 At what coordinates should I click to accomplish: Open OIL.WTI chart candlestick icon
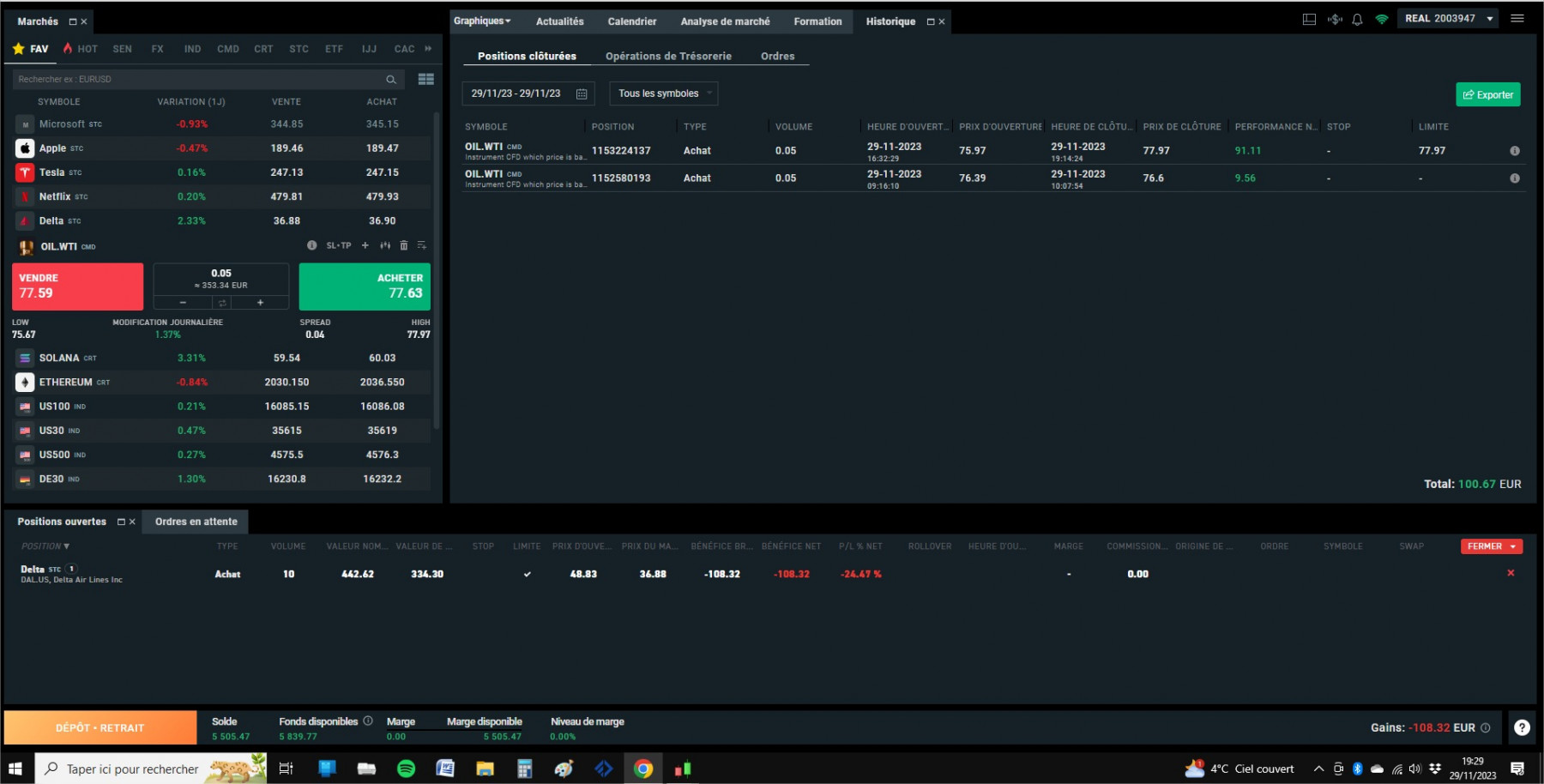tap(385, 245)
